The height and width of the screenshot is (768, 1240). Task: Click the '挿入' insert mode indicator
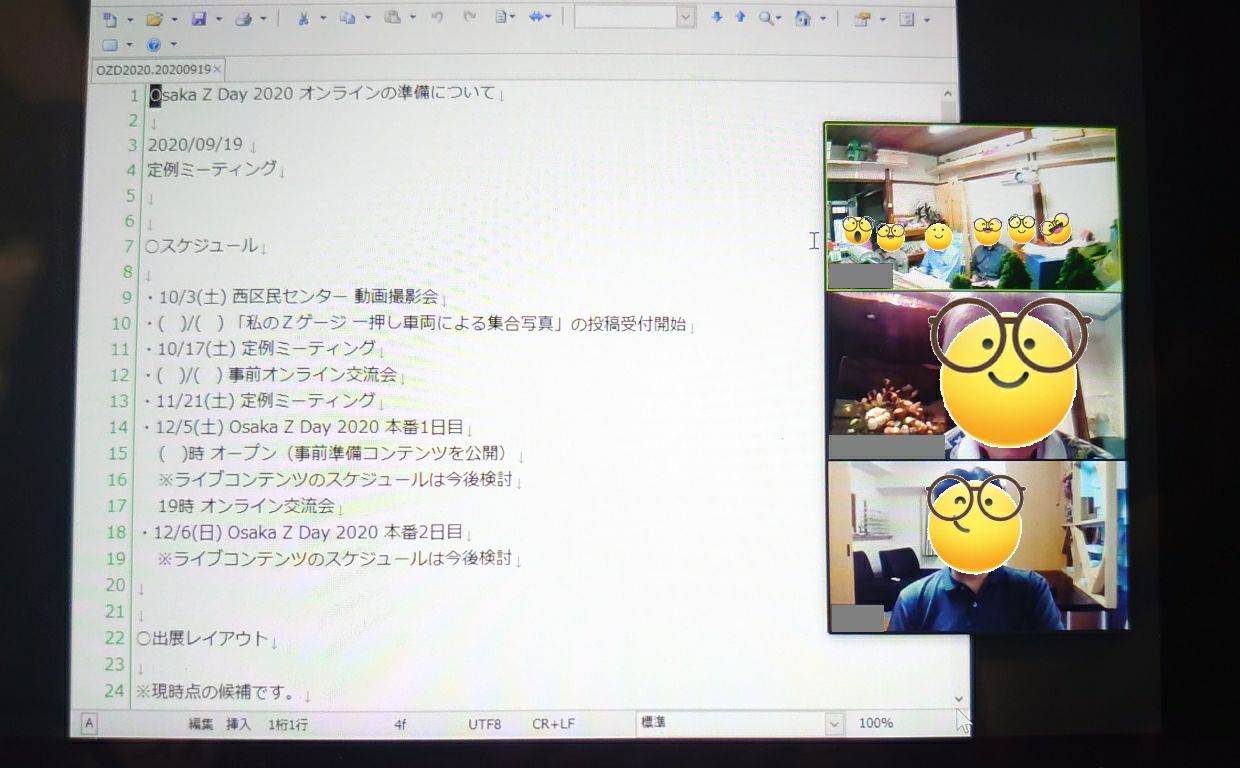[238, 723]
